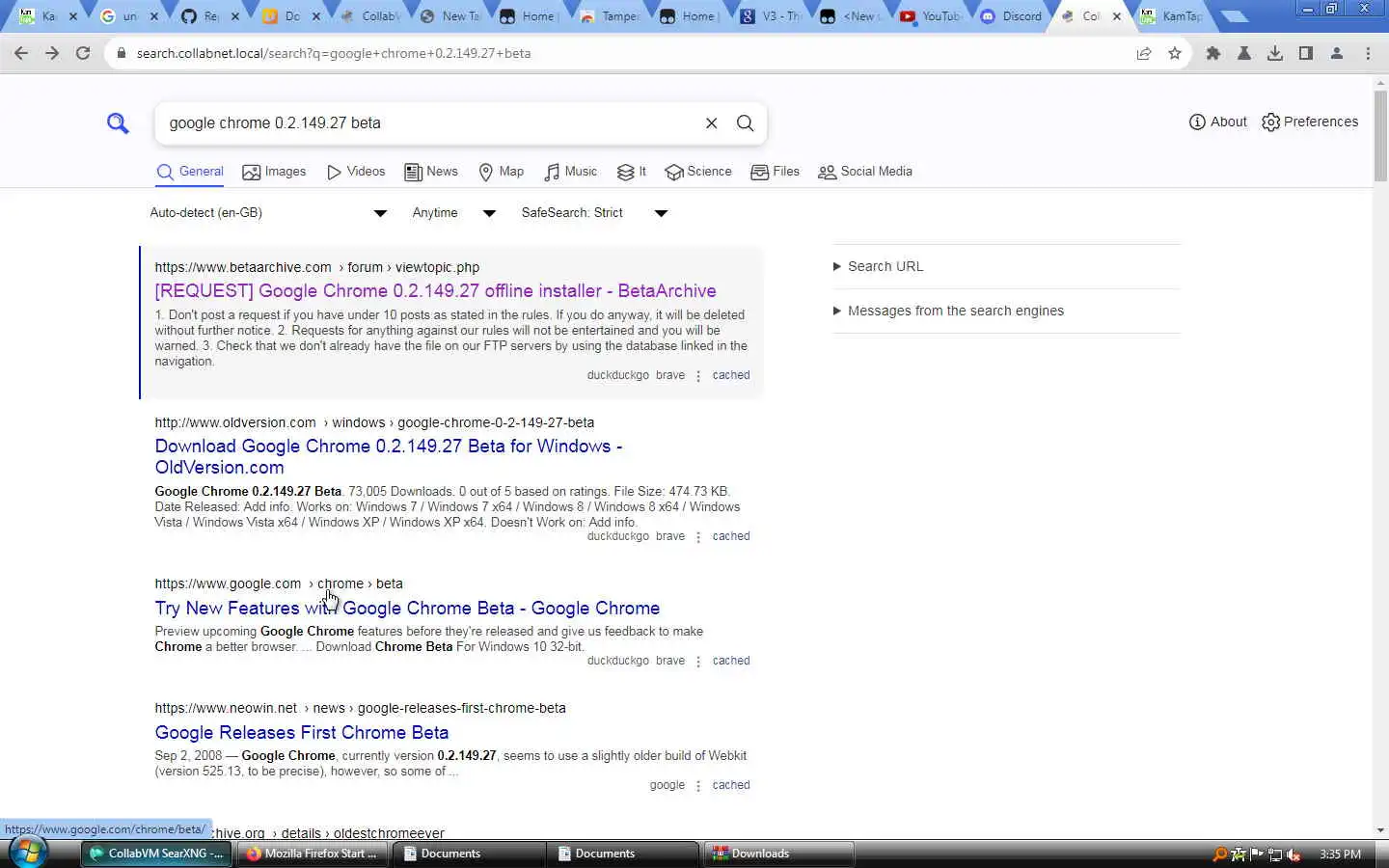
Task: Click the SearXNG magnifier logo
Action: 118,122
